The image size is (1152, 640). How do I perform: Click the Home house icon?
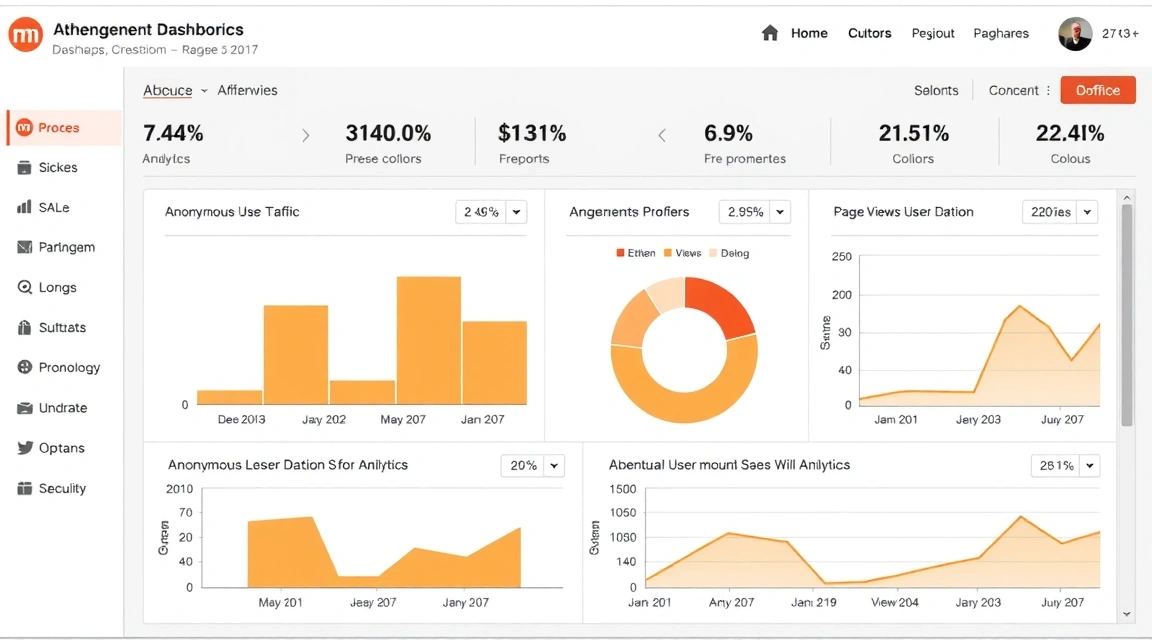pyautogui.click(x=770, y=33)
